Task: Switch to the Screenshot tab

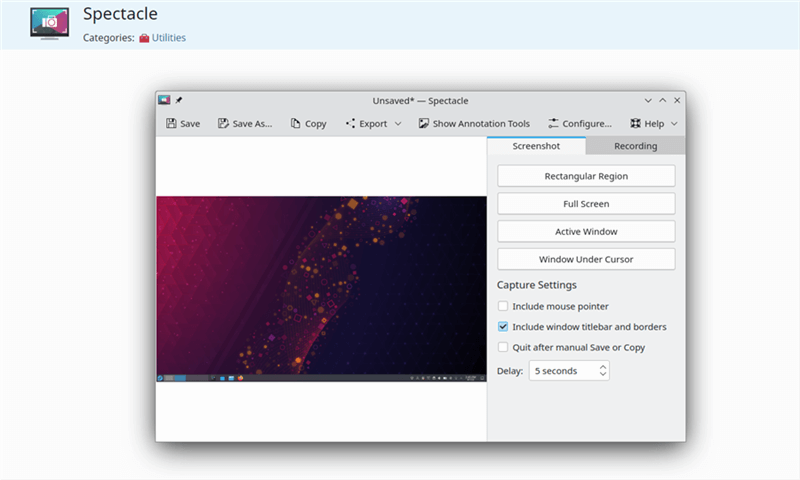Action: pos(536,146)
